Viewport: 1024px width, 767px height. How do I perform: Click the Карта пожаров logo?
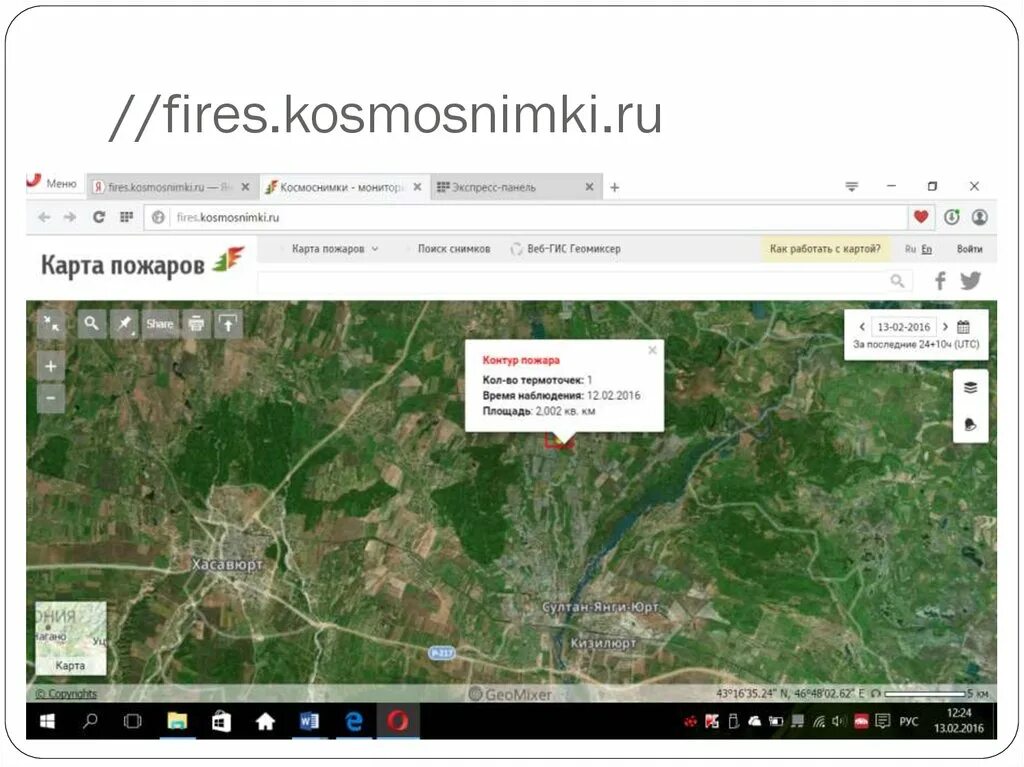142,263
